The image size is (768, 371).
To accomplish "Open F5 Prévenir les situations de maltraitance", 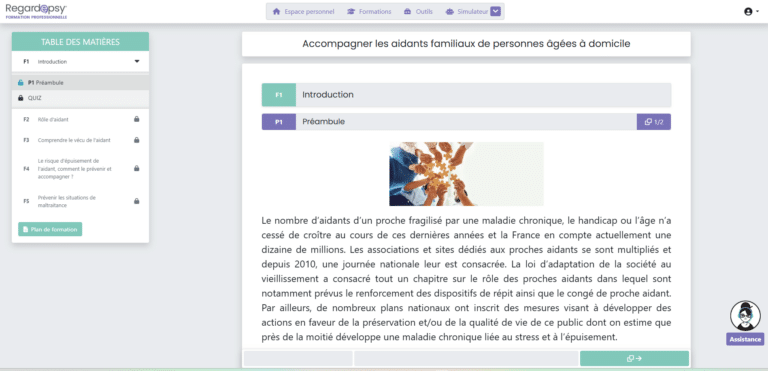I will tap(80, 201).
